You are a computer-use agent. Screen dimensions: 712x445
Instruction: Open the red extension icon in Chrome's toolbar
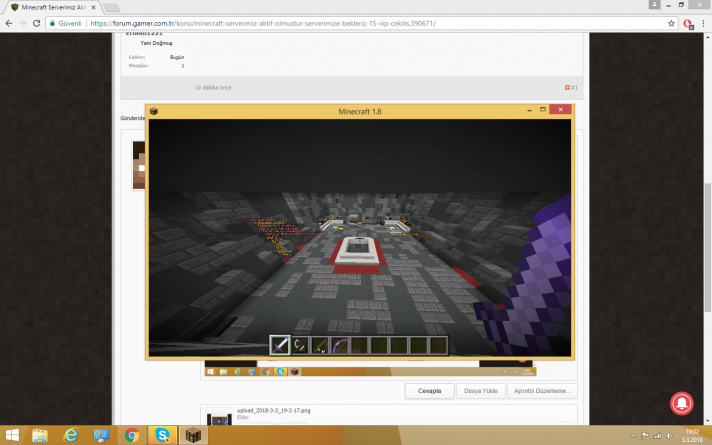coord(688,24)
